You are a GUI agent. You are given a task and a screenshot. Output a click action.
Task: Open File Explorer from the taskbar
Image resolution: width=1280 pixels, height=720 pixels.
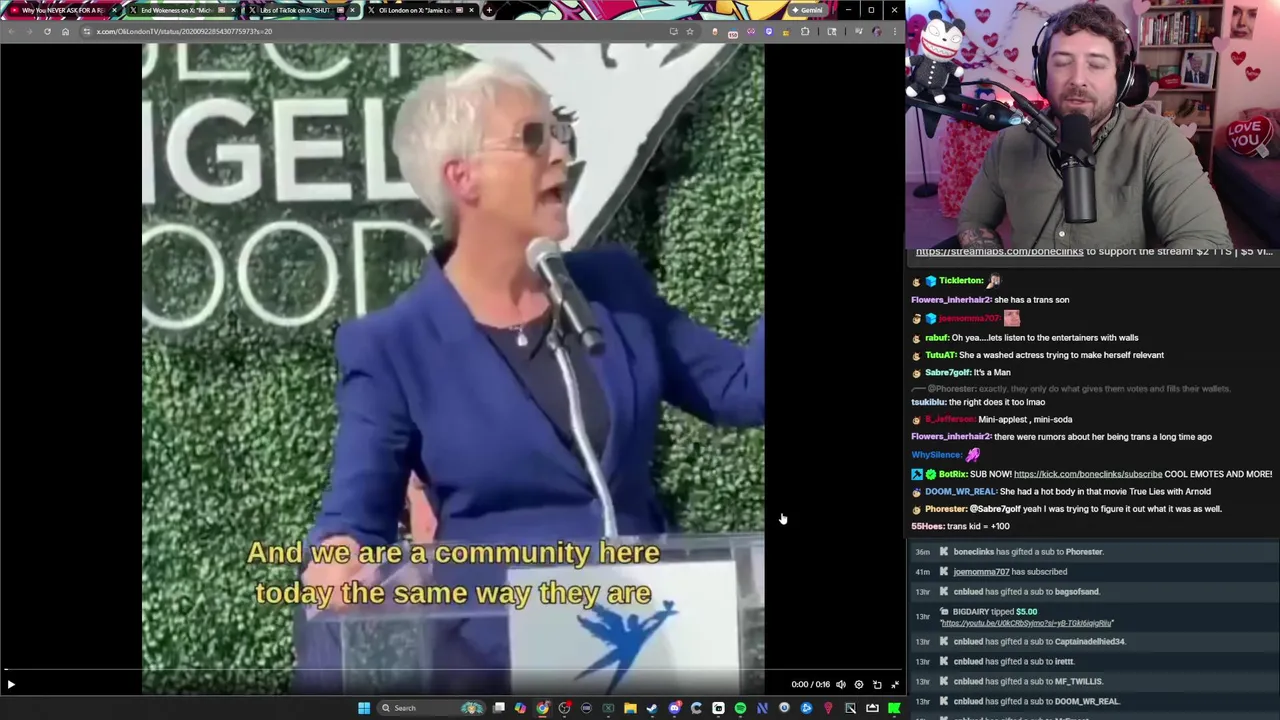tap(630, 708)
